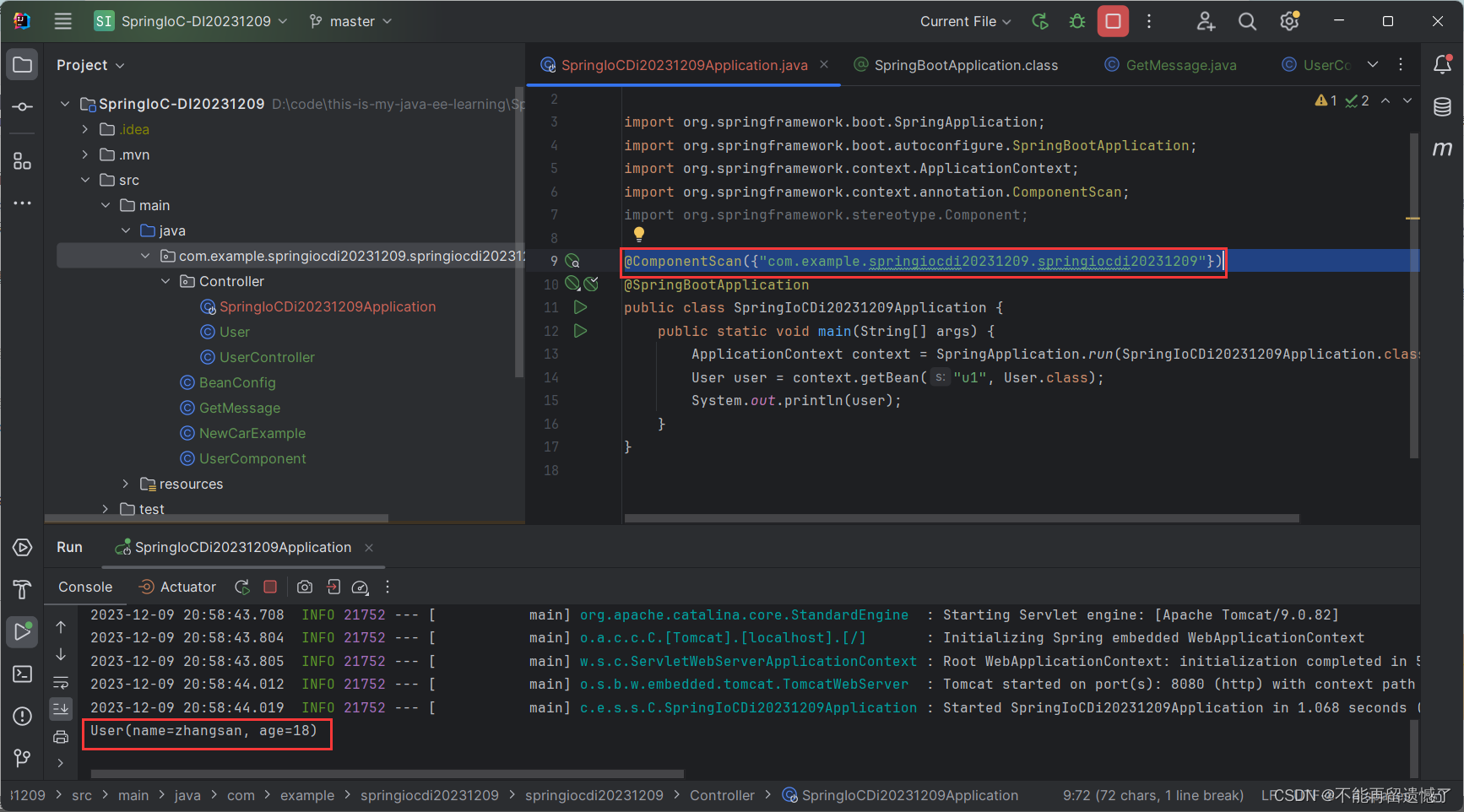
Task: Open BeanConfig class in tree
Action: [x=237, y=382]
